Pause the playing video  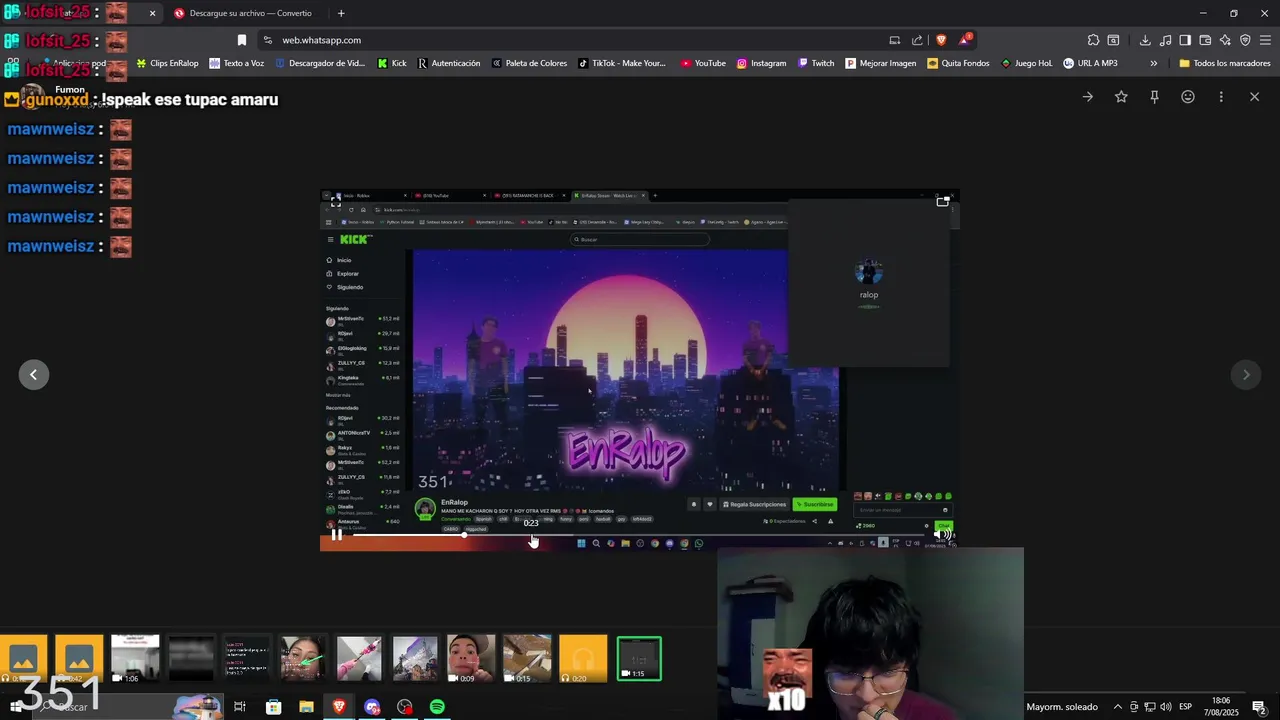click(x=337, y=535)
